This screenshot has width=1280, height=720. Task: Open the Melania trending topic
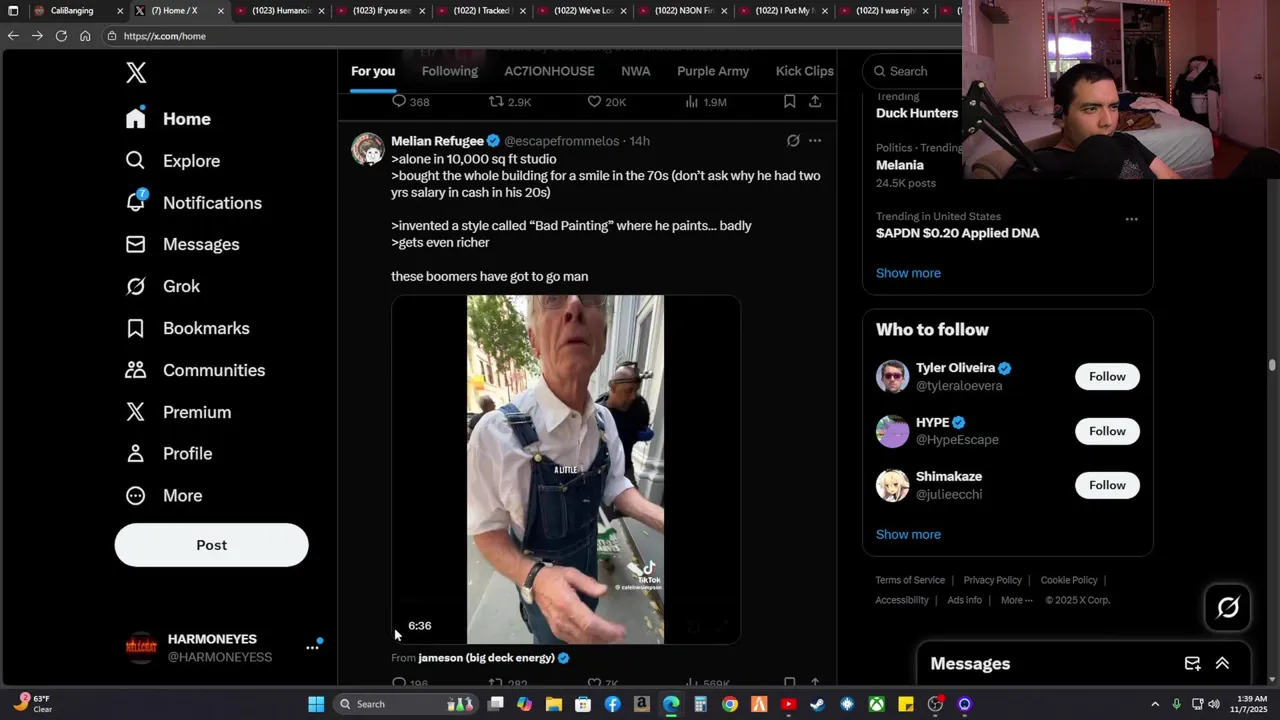point(900,165)
